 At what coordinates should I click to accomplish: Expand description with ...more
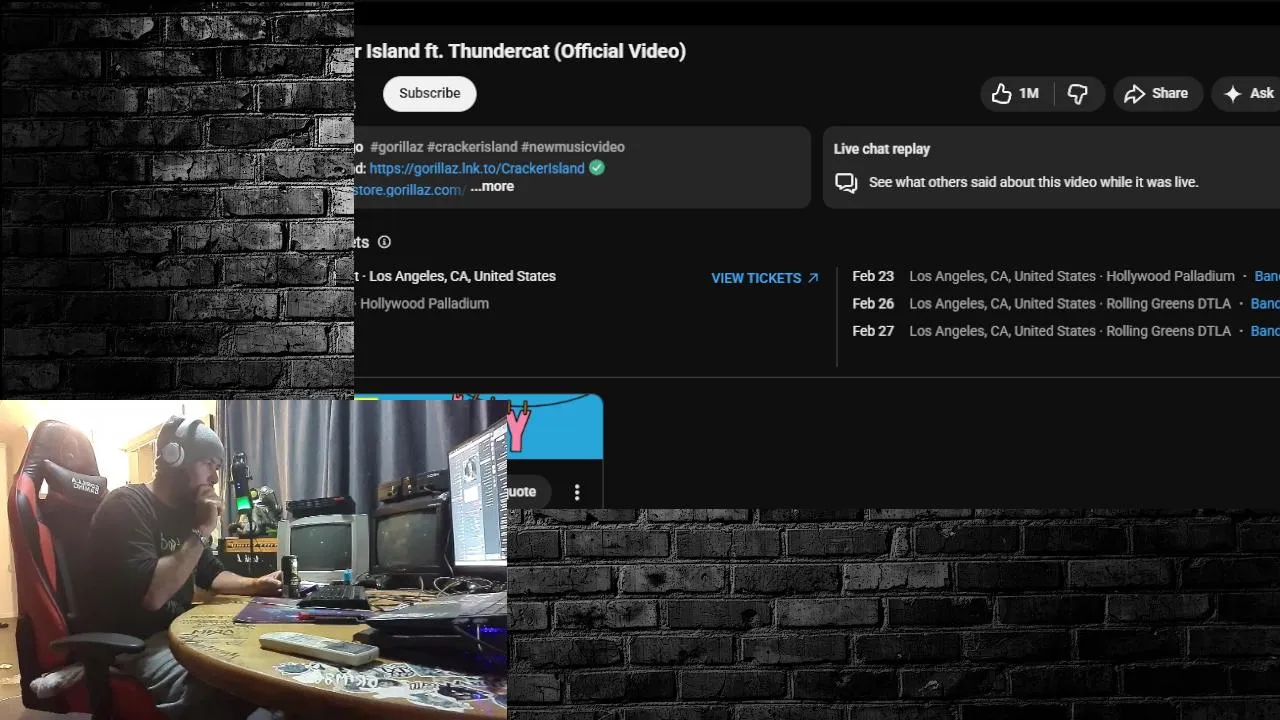coord(492,187)
